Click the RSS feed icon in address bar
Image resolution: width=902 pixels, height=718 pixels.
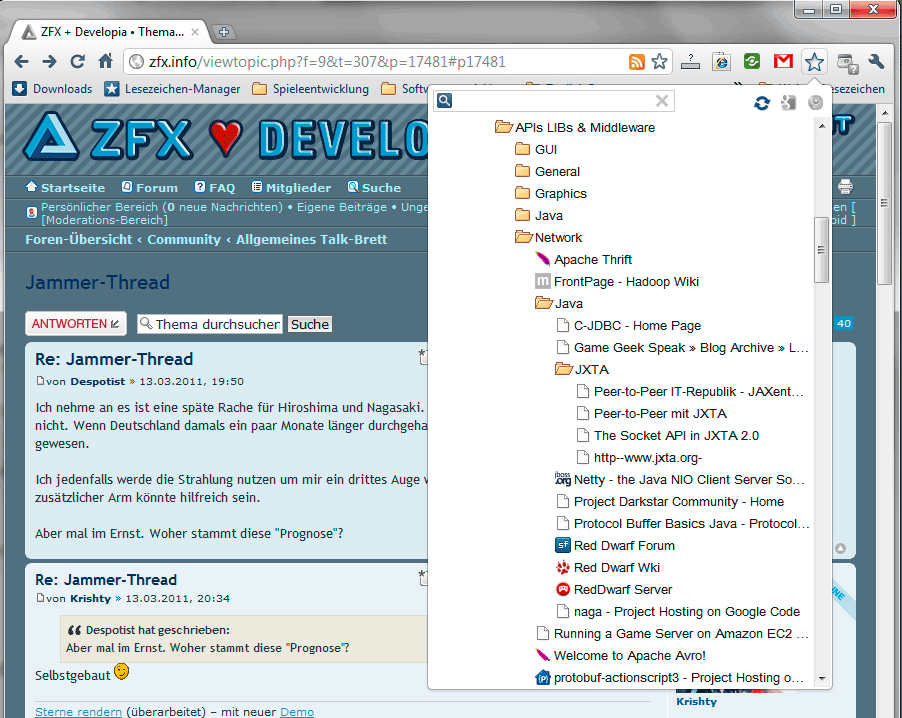pos(636,62)
